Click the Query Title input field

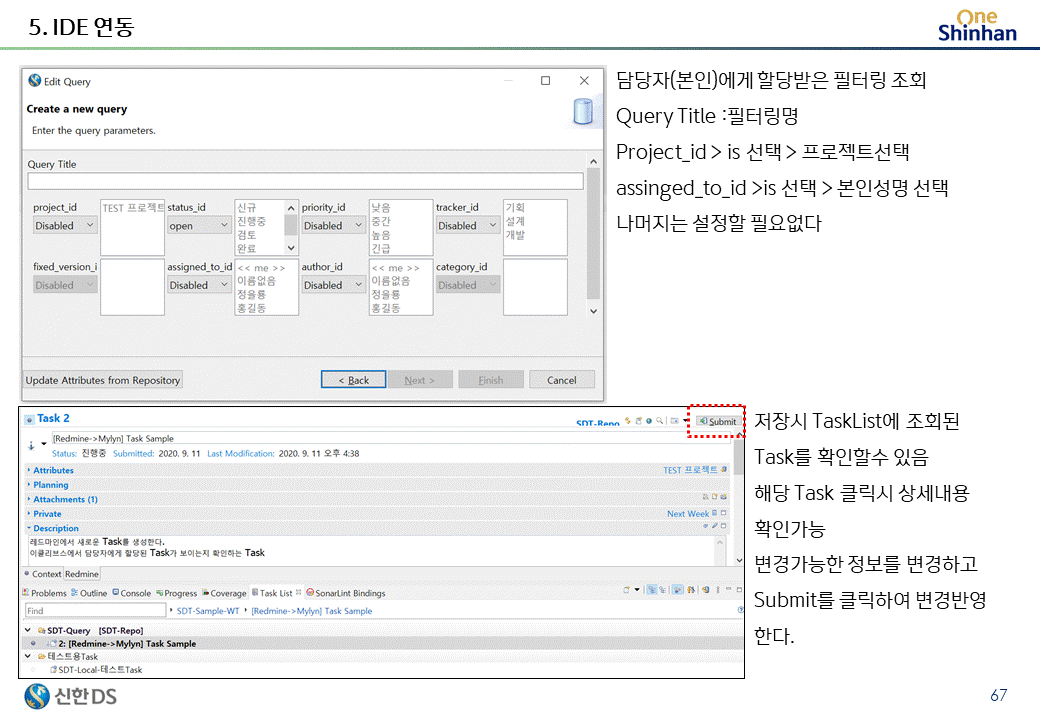point(305,181)
